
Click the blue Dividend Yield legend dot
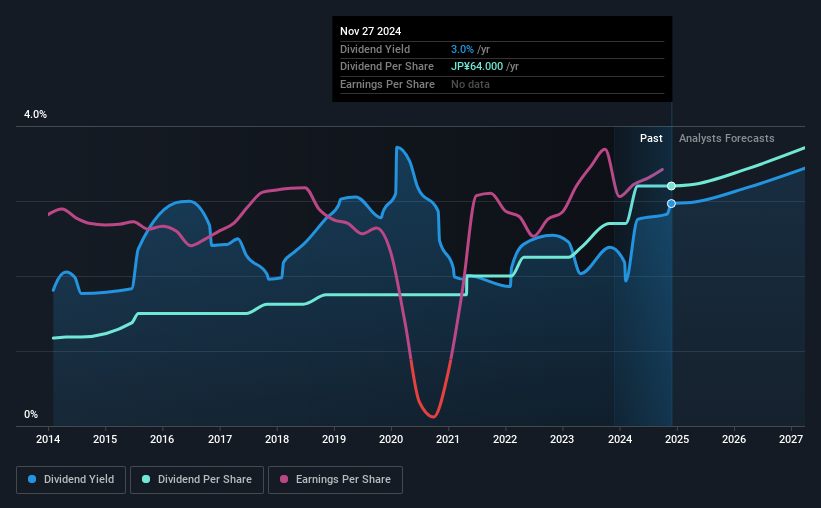tap(32, 479)
